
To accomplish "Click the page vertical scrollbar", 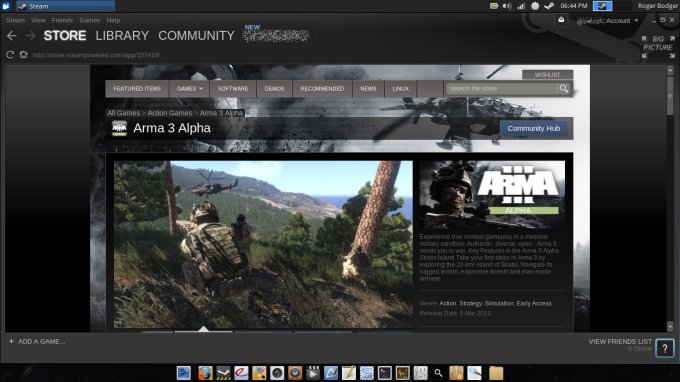I will pyautogui.click(x=670, y=95).
